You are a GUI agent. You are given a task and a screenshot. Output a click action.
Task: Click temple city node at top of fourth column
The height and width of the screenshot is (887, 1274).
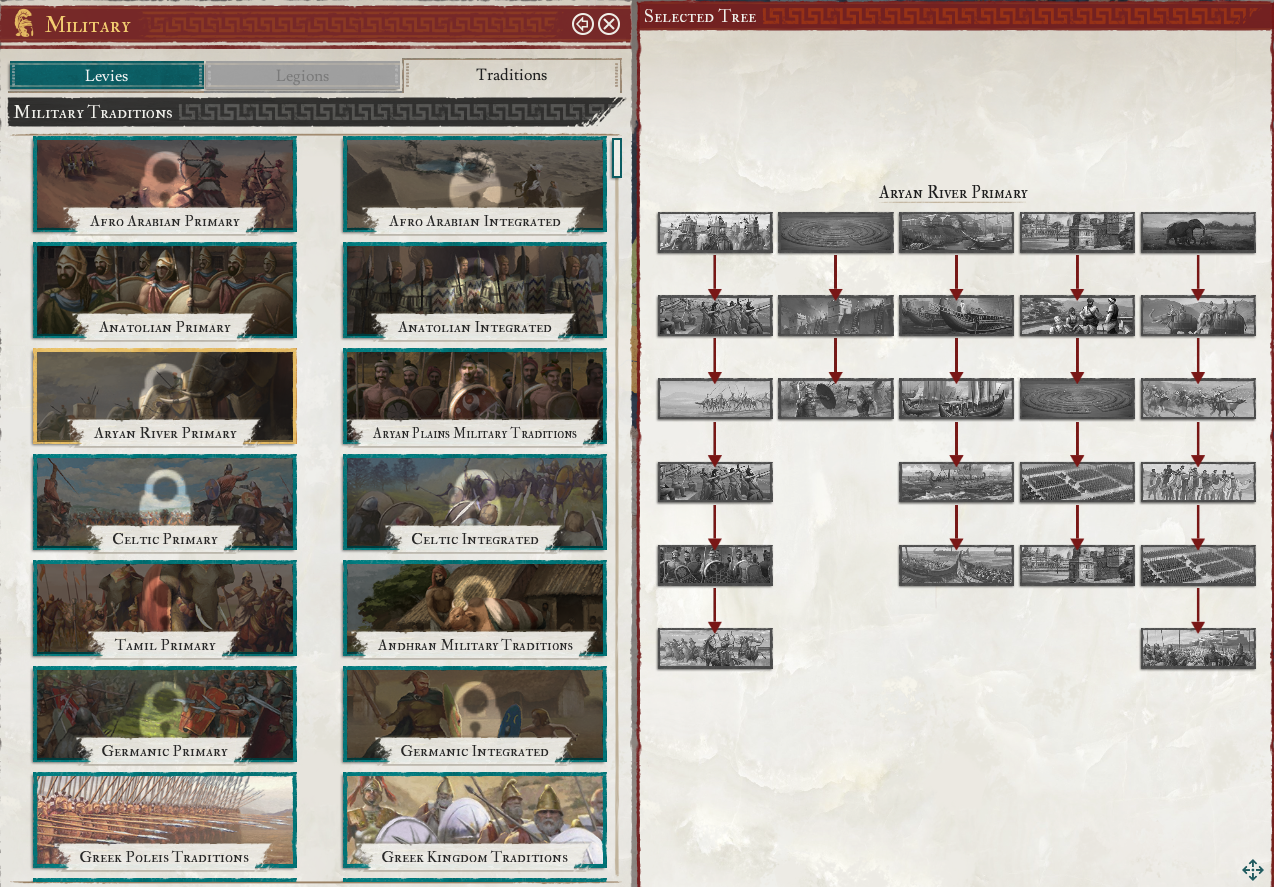(1077, 233)
